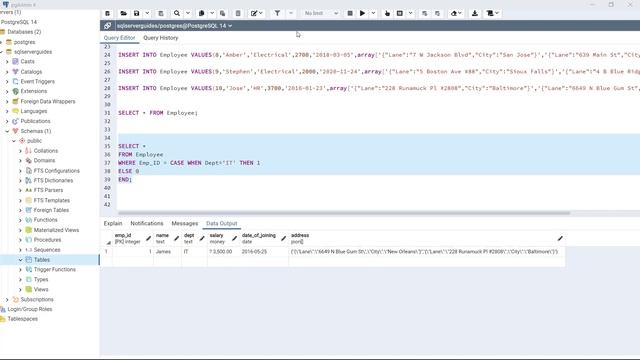Image resolution: width=640 pixels, height=360 pixels.
Task: Open Find with the magnifier icon
Action: (177, 13)
